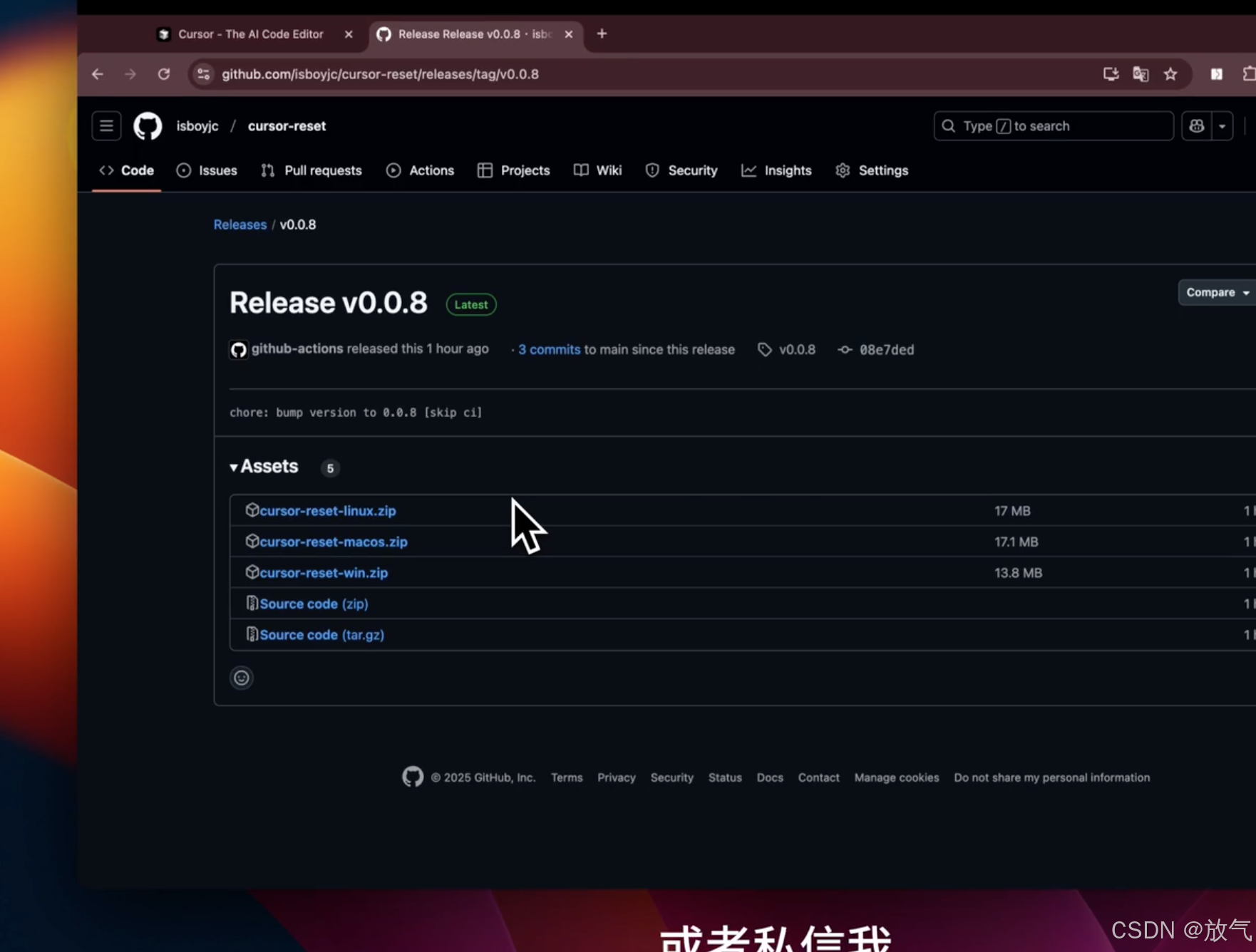
Task: Open commit 08e7ded link
Action: 887,349
